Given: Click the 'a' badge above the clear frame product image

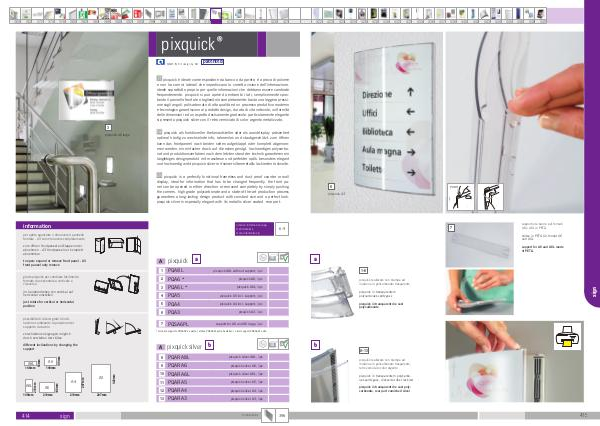Looking at the screenshot, I should tap(315, 259).
